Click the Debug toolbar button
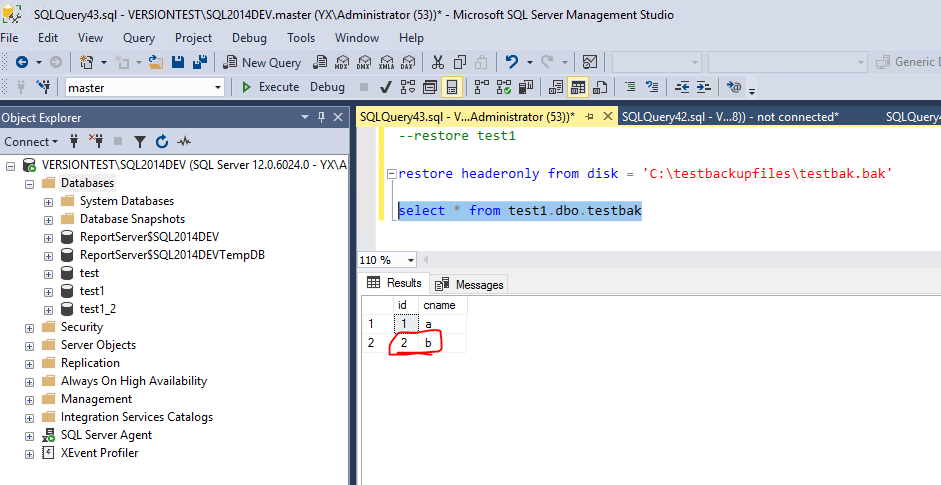Viewport: 941px width, 485px height. (x=327, y=87)
